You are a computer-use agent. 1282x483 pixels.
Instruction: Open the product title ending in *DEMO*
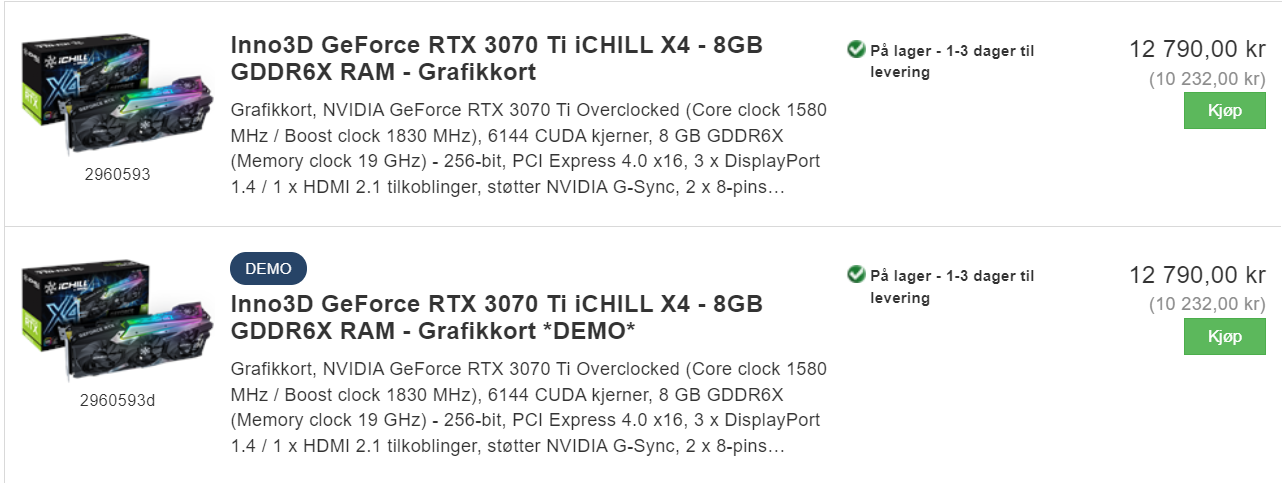point(497,317)
